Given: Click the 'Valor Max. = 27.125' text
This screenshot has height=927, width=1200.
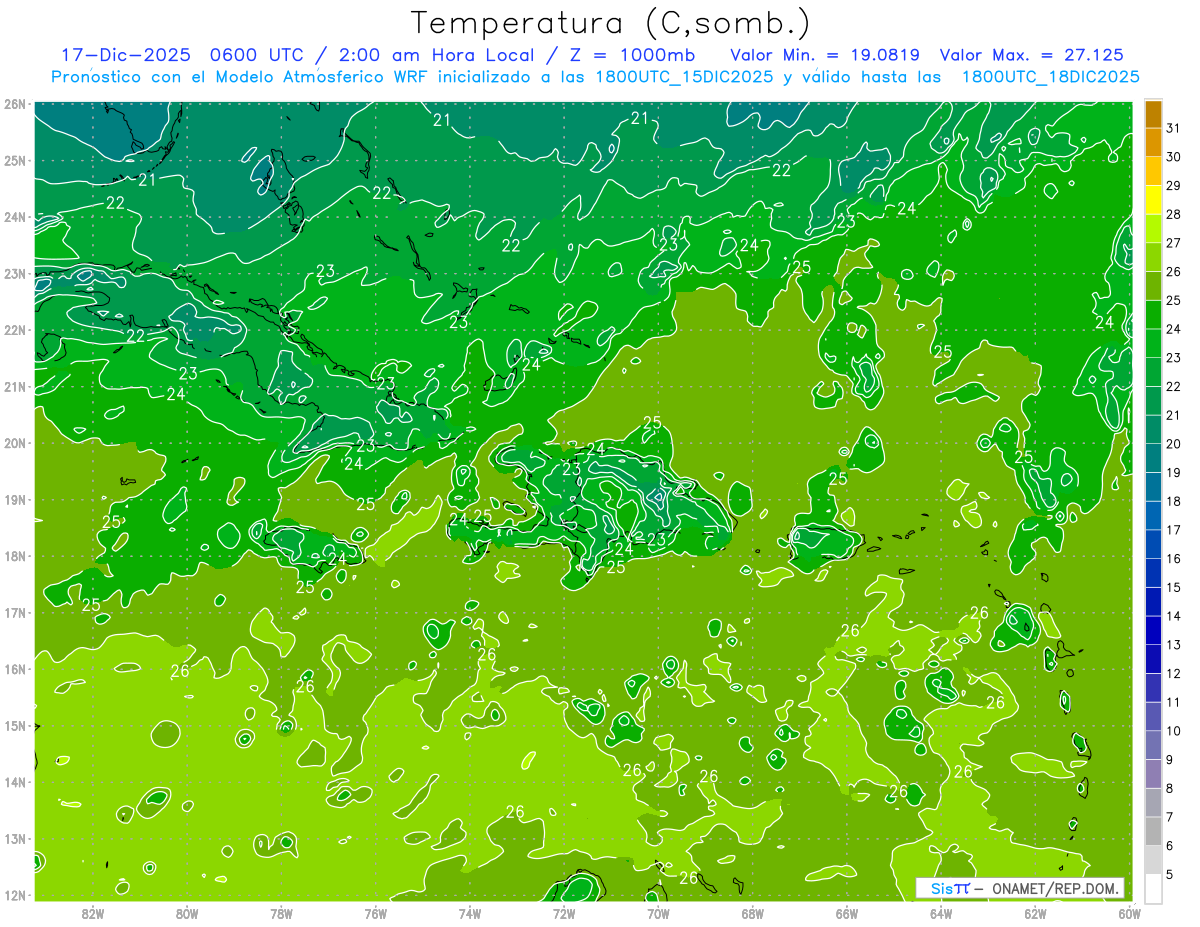Looking at the screenshot, I should [x=1031, y=55].
